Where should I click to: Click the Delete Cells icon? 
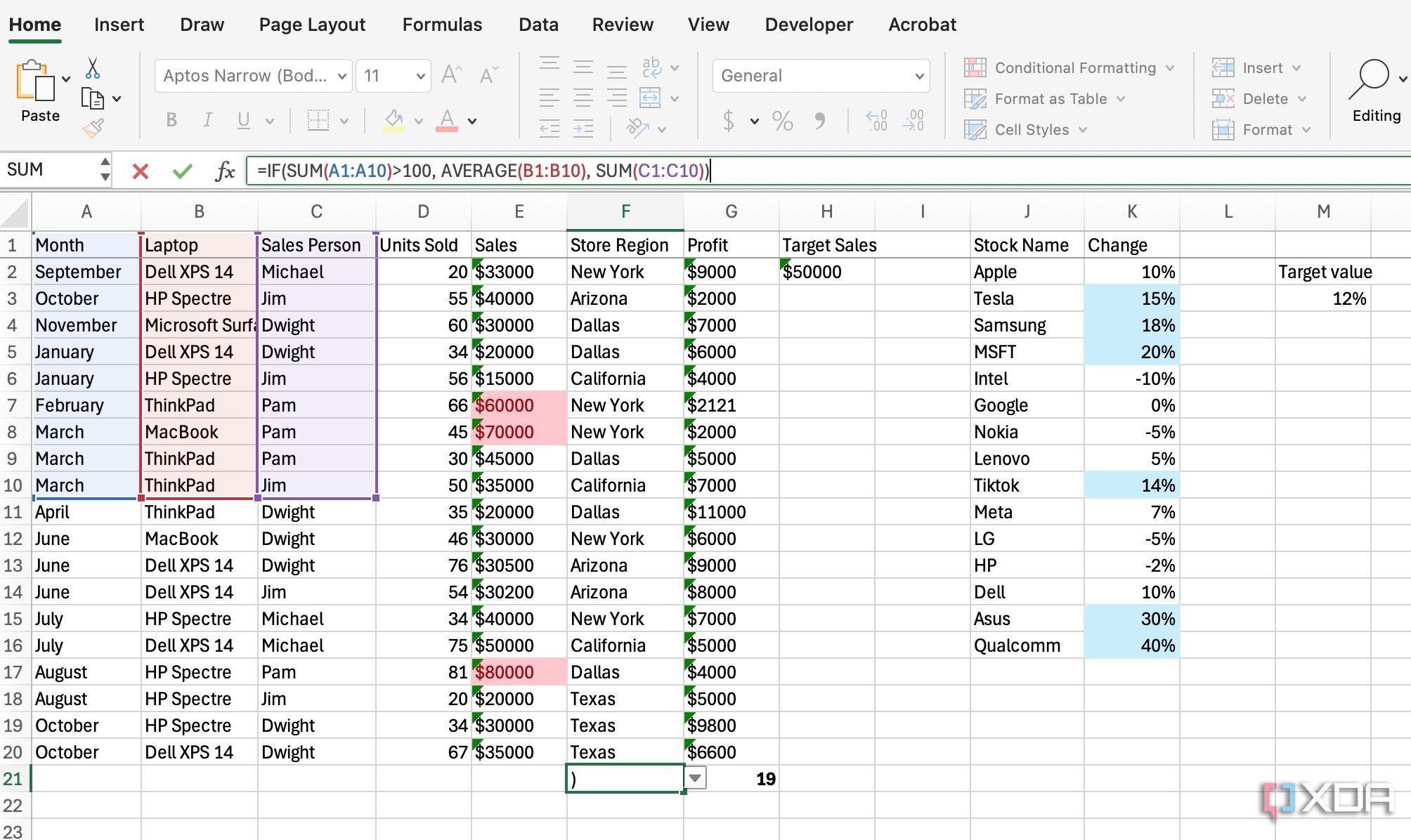click(x=1221, y=97)
